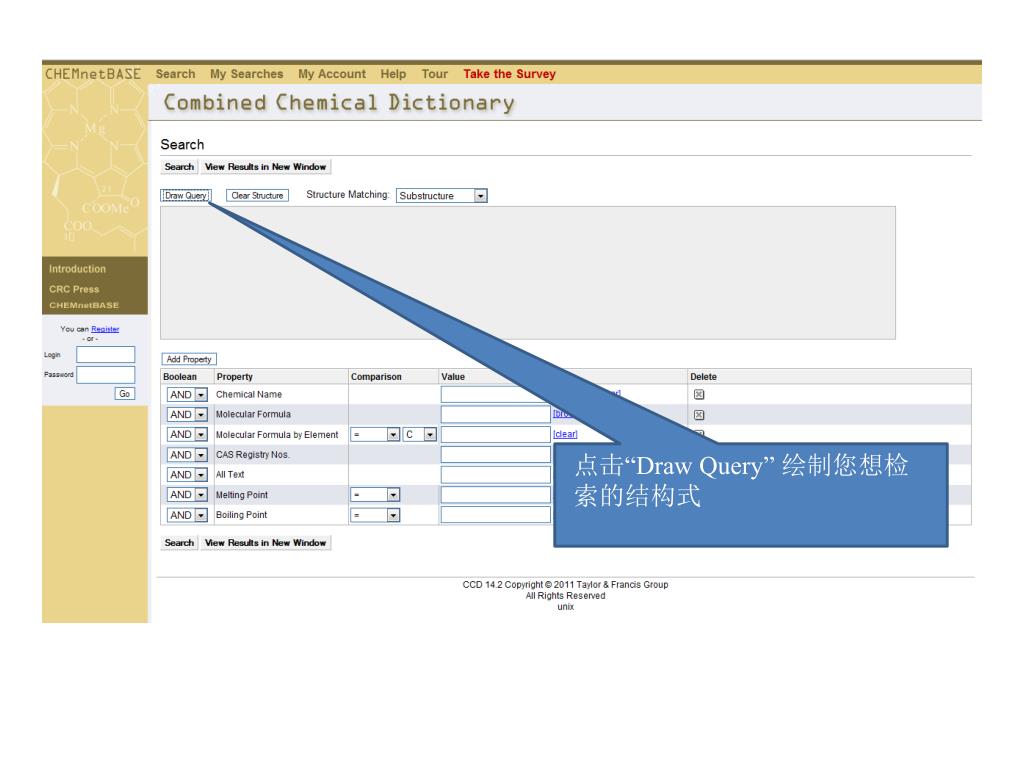The image size is (1024, 768).
Task: Delete the Molecular Formula property row
Action: coord(699,415)
